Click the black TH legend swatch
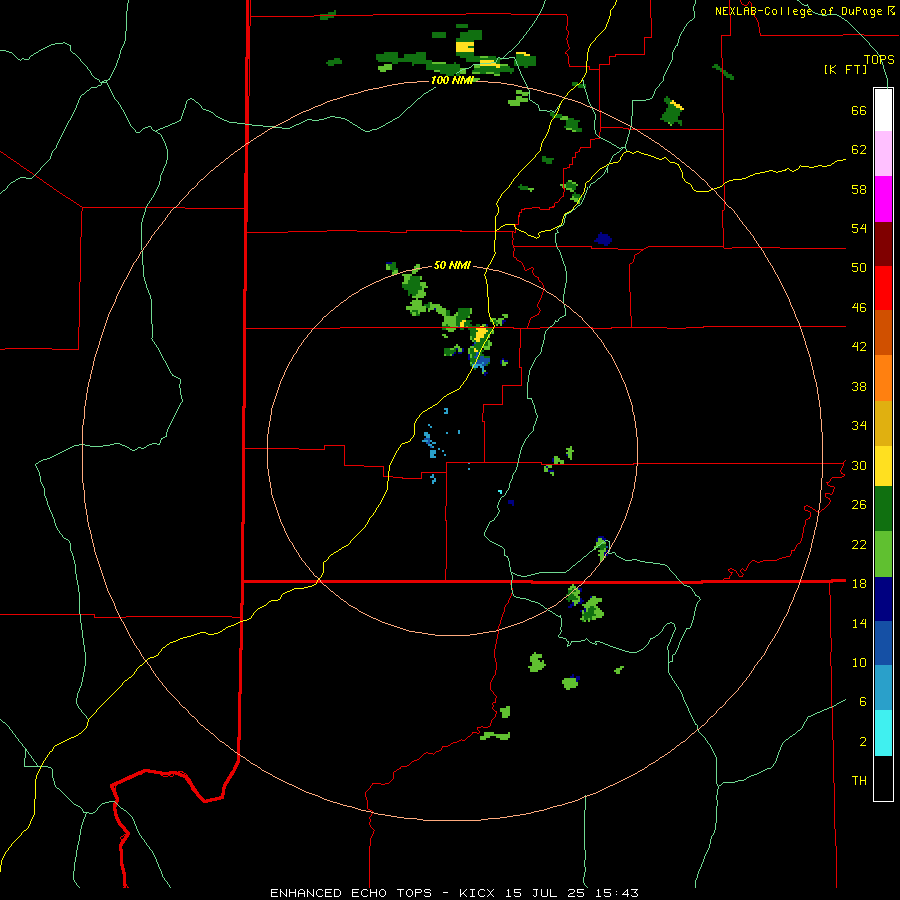Viewport: 900px width, 900px height. 883,778
